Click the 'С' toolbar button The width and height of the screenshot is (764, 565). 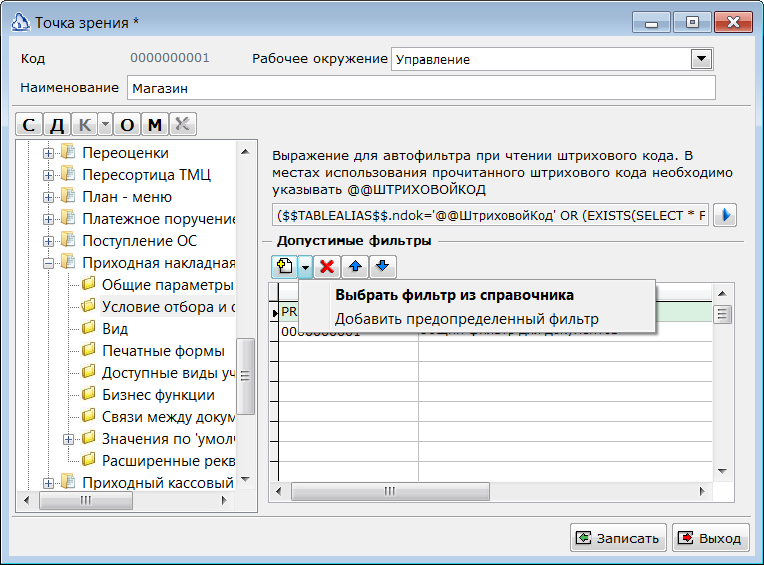click(29, 125)
